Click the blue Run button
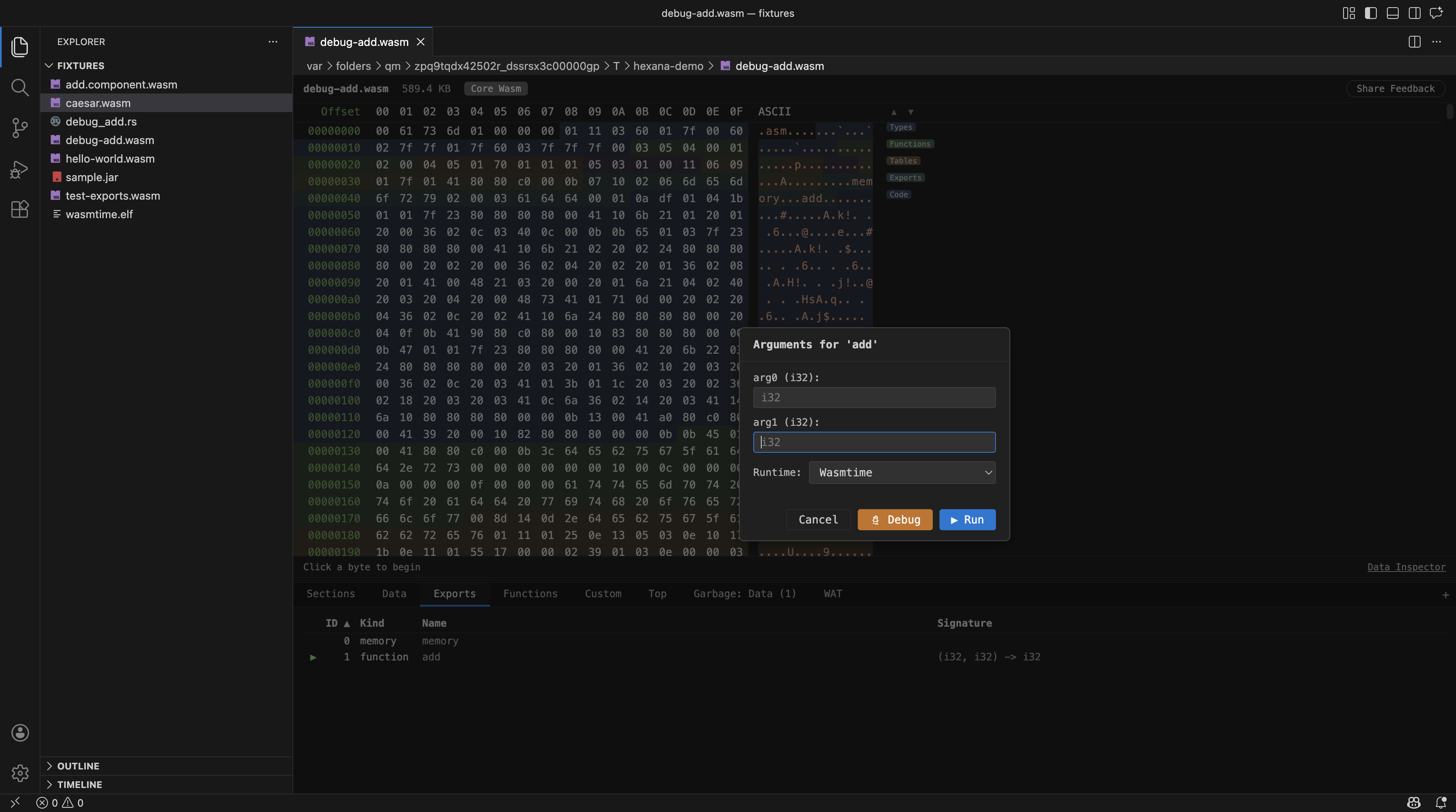 [x=967, y=520]
